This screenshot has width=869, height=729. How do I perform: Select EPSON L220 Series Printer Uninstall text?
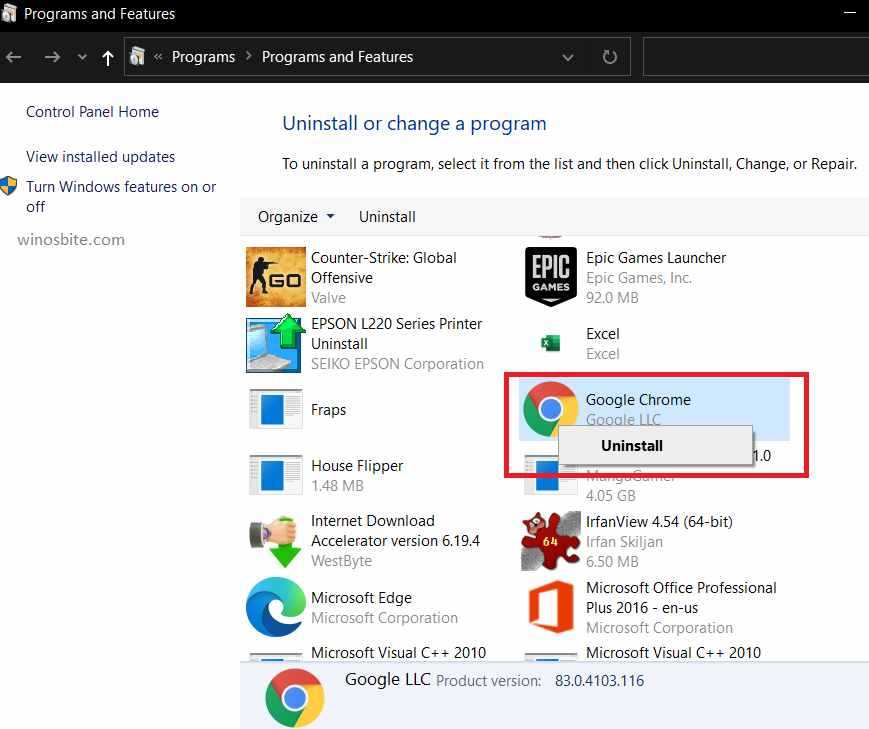396,334
